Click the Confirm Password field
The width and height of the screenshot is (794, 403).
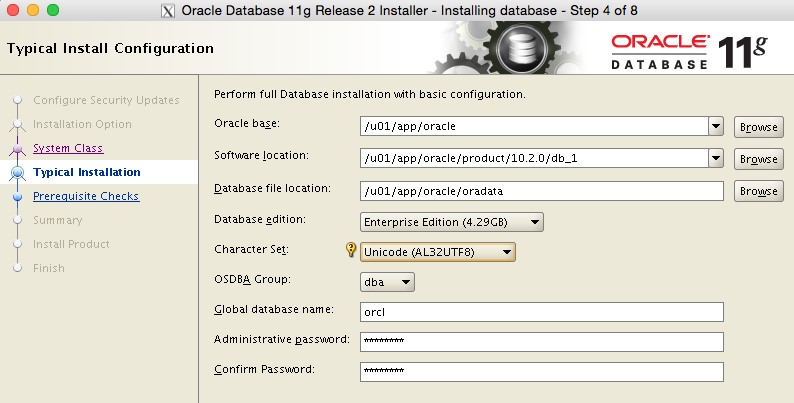coord(542,372)
